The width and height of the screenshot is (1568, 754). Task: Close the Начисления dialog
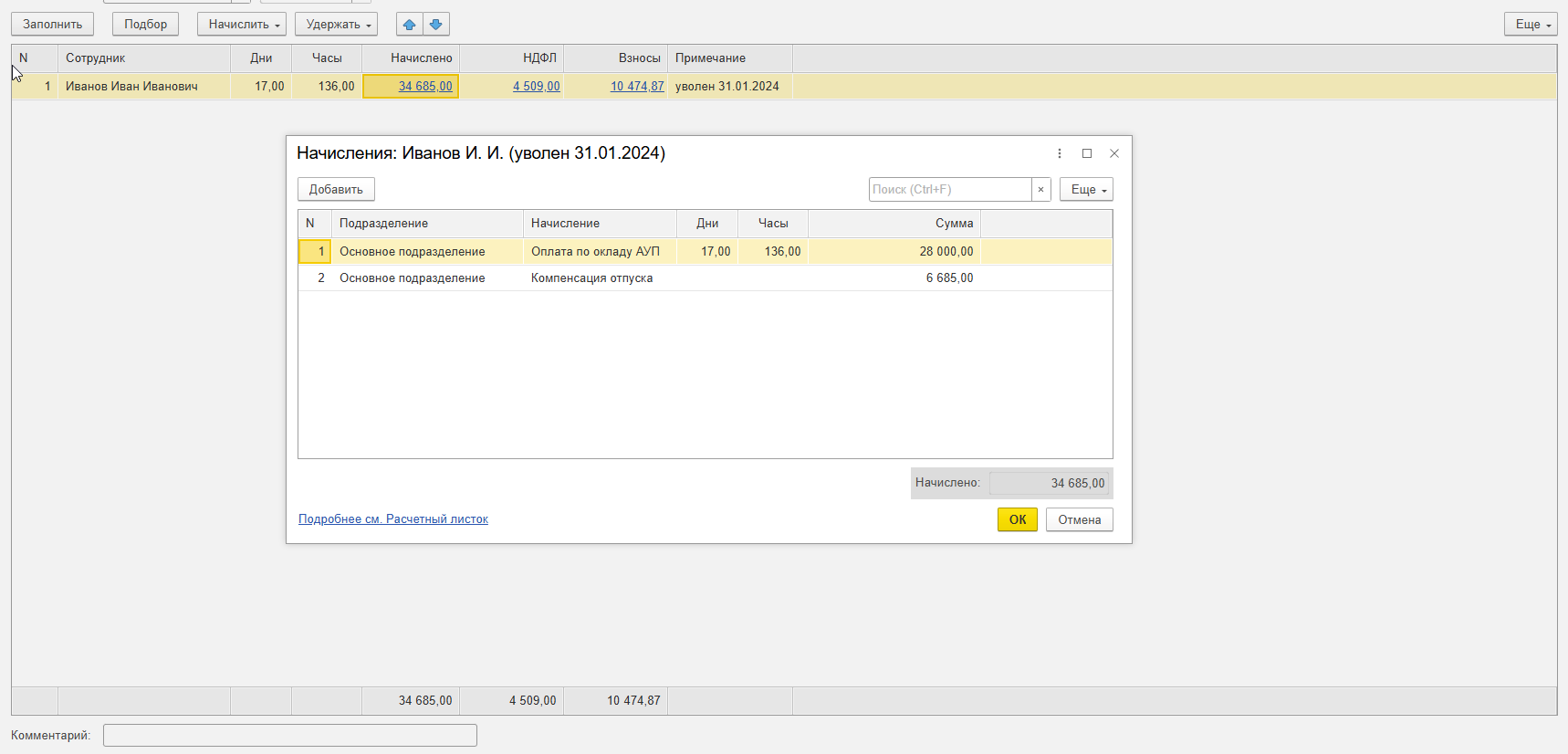[1113, 153]
